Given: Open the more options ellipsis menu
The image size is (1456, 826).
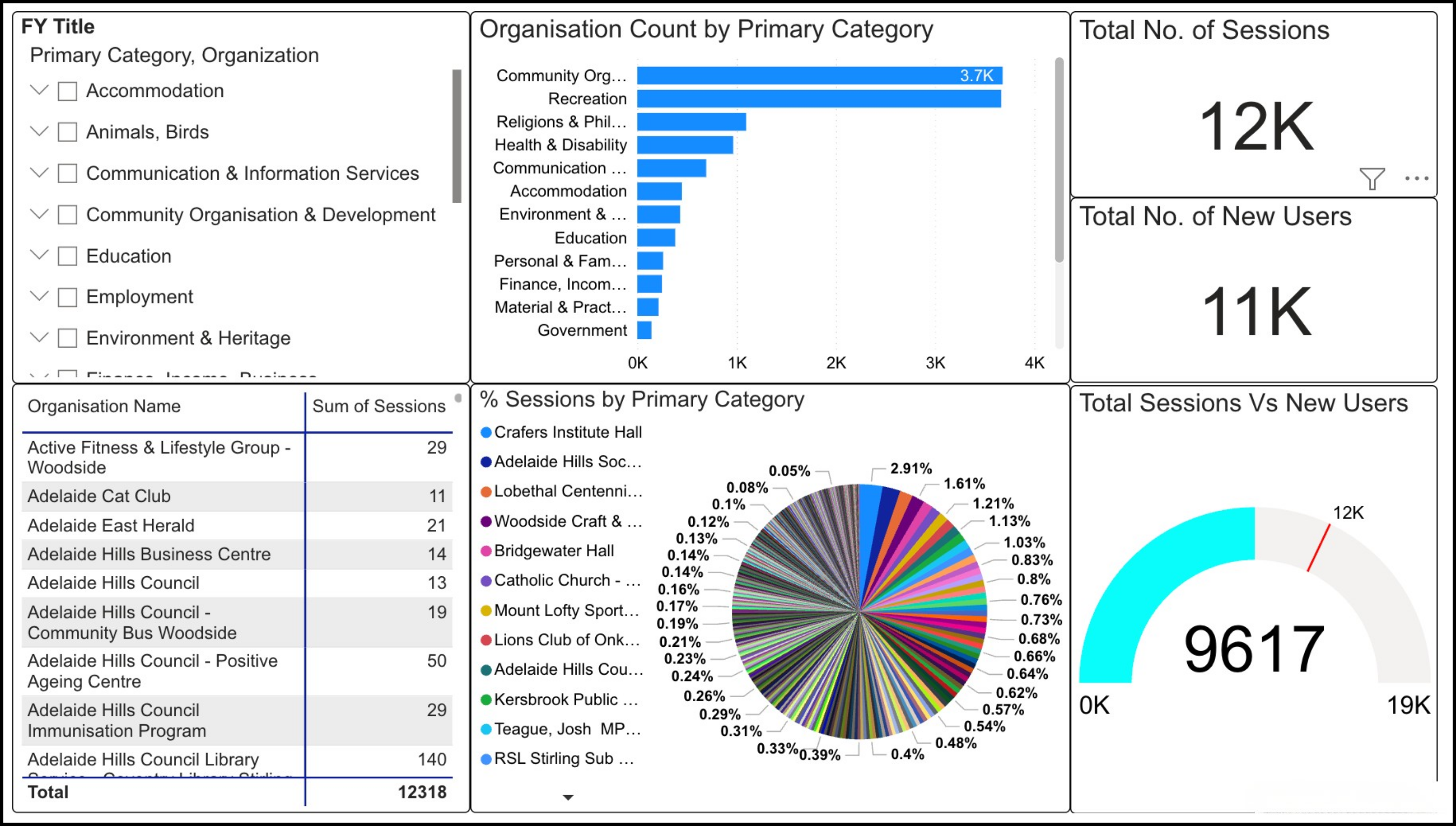Looking at the screenshot, I should click(1416, 179).
